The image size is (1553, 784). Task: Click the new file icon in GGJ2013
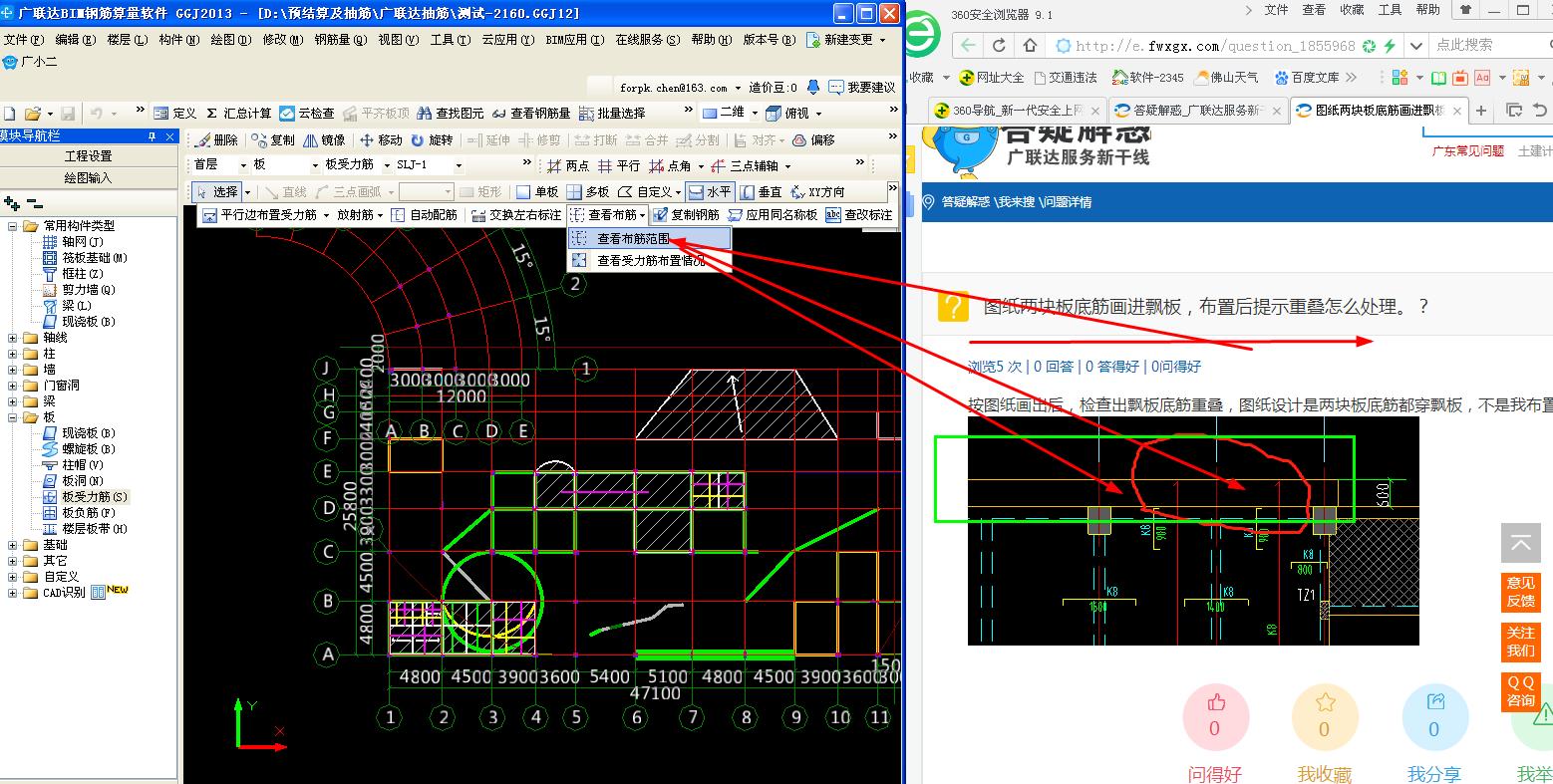9,114
